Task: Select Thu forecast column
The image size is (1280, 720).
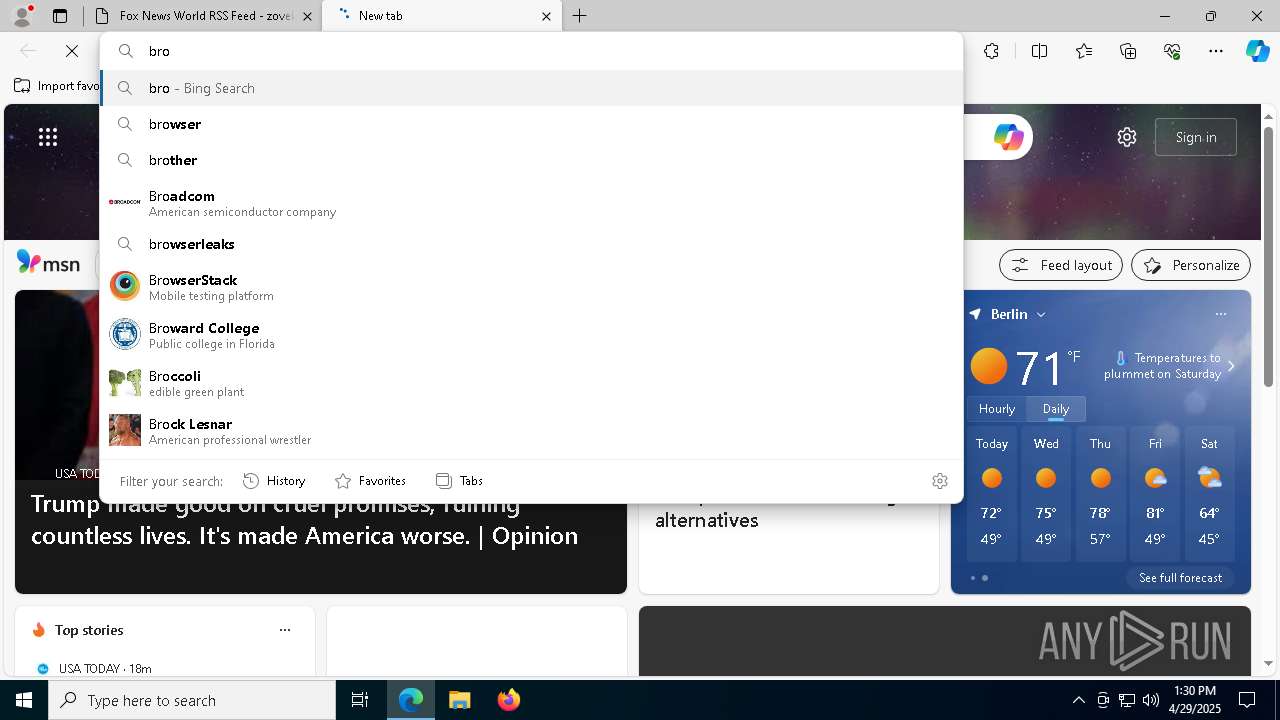Action: point(1100,495)
